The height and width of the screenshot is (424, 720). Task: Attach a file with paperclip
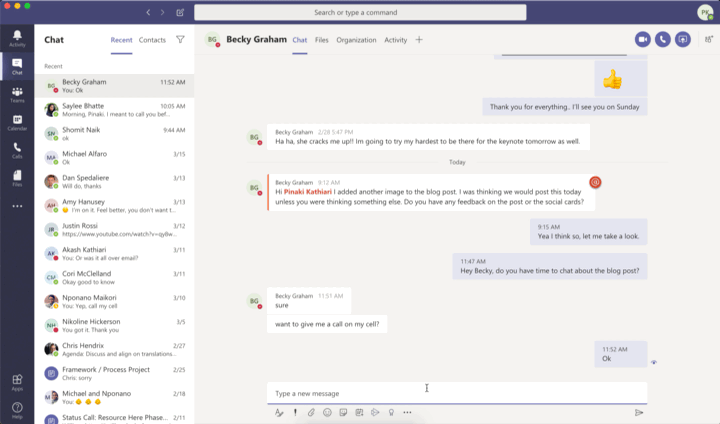pyautogui.click(x=311, y=413)
